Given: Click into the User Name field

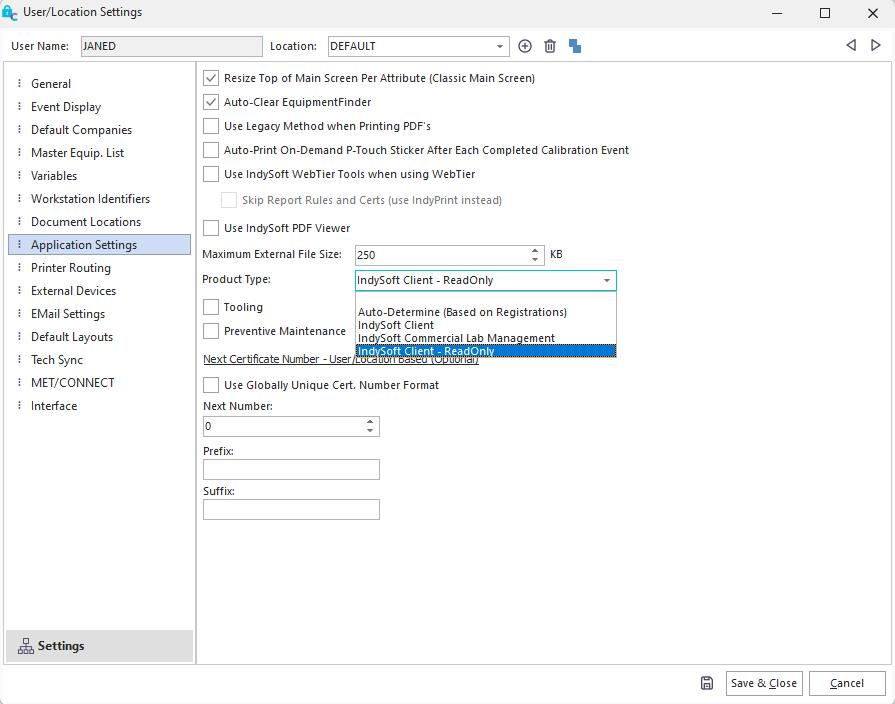Looking at the screenshot, I should [x=171, y=46].
